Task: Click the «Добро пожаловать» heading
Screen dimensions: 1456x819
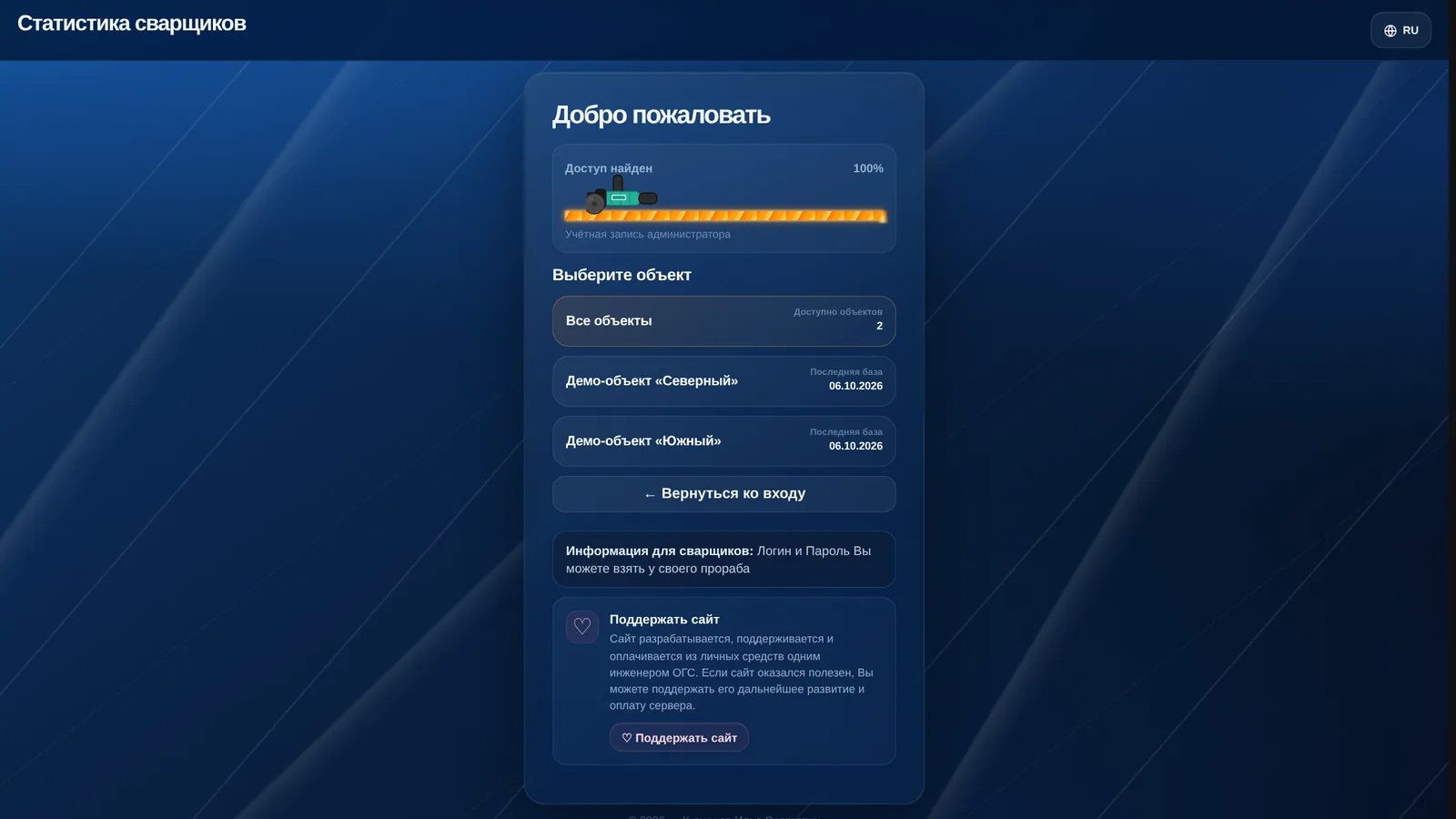Action: point(662,115)
